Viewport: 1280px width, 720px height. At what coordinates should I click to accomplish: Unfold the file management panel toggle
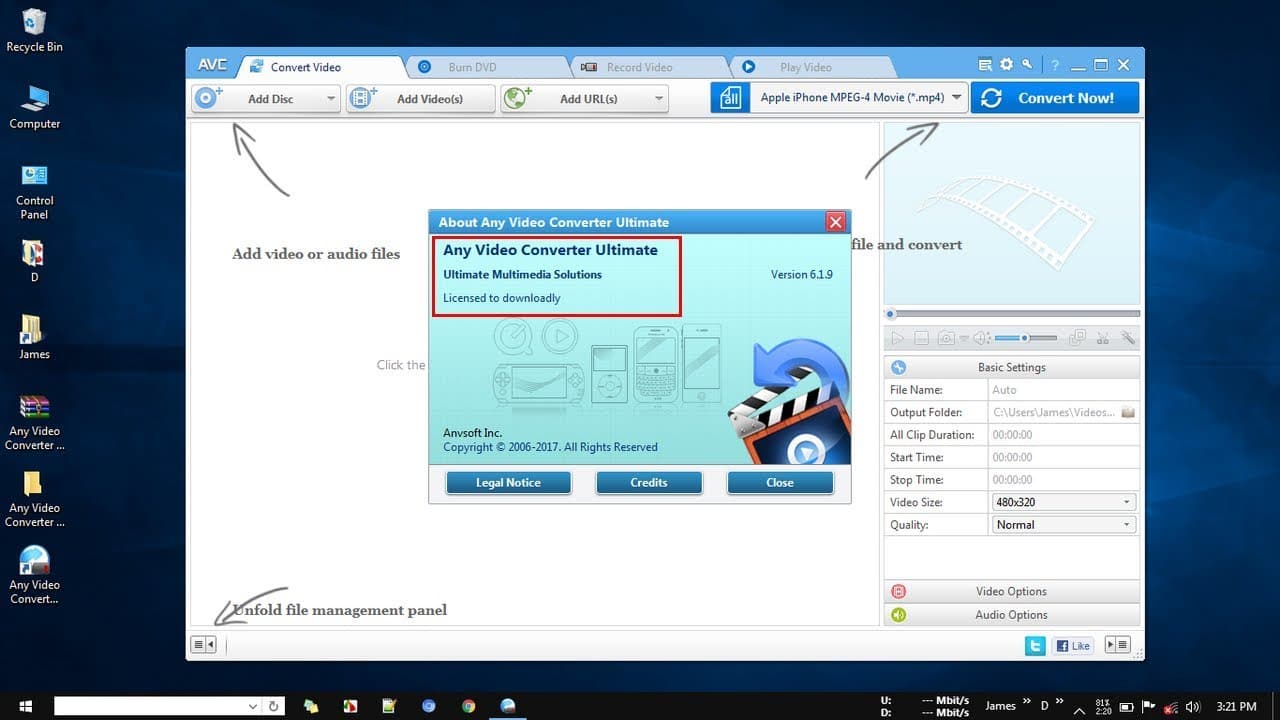tap(203, 645)
